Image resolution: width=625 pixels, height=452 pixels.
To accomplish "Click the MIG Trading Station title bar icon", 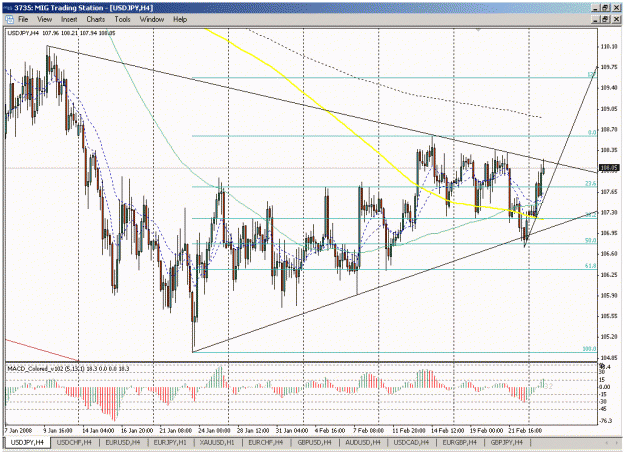I will pos(8,8).
